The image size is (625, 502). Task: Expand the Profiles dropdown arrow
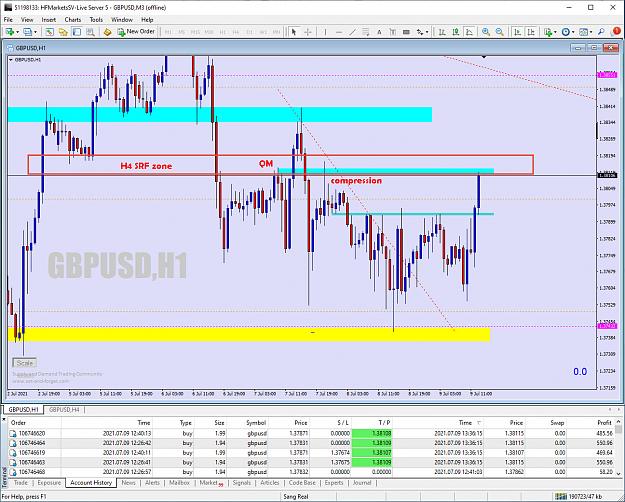[35, 32]
